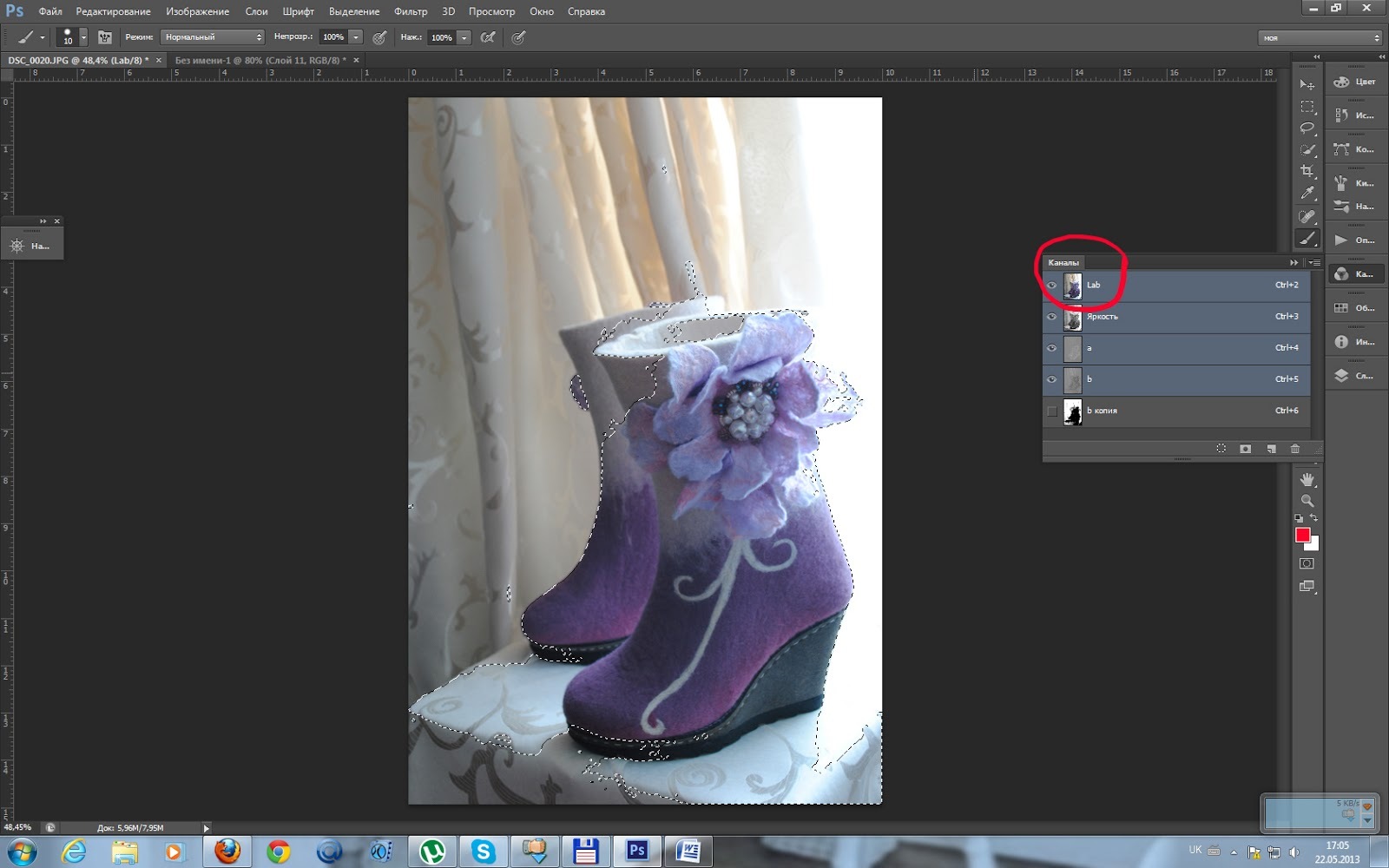Viewport: 1389px width, 868px height.
Task: Open the status bar info arrow
Action: pos(206,828)
